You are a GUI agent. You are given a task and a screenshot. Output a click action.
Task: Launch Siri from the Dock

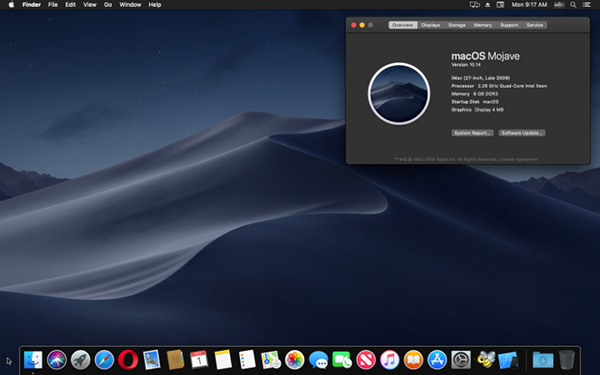coord(57,360)
